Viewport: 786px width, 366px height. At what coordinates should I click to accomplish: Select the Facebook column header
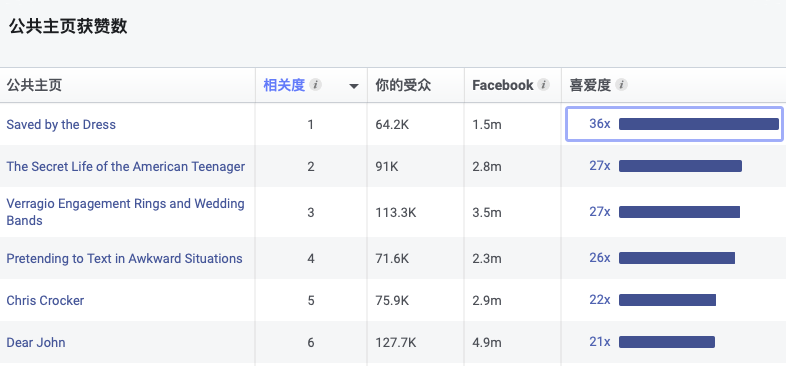(x=502, y=85)
